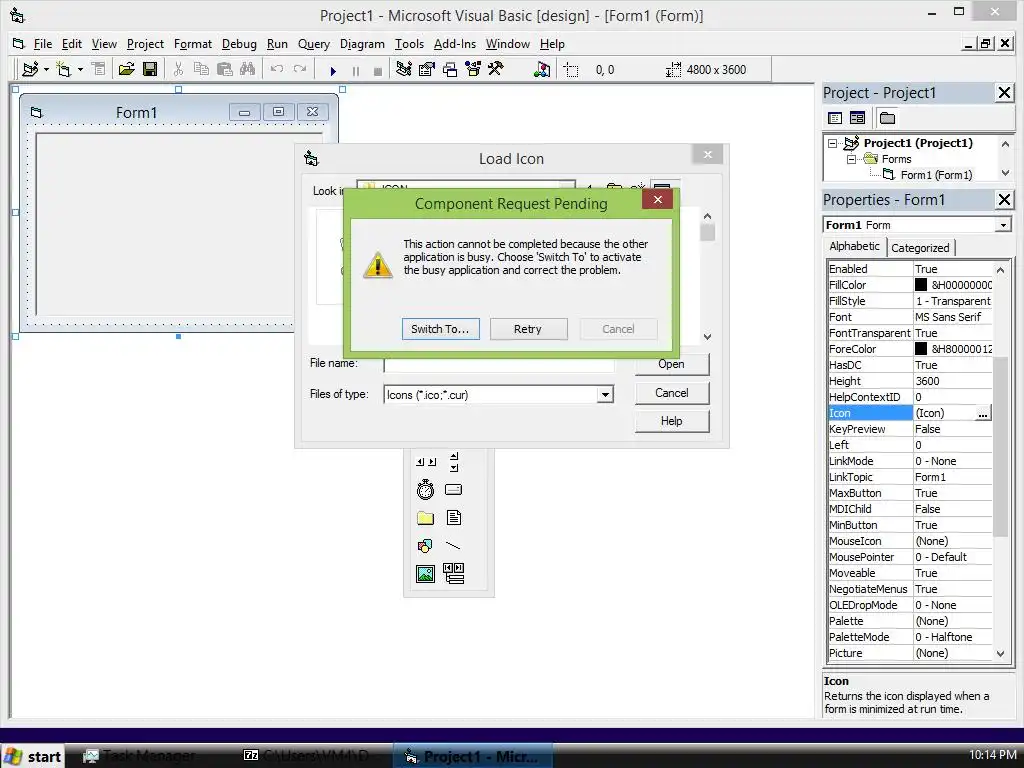Screen dimensions: 1024x768
Task: Open the Add Project dropdown arrow
Action: tap(46, 69)
